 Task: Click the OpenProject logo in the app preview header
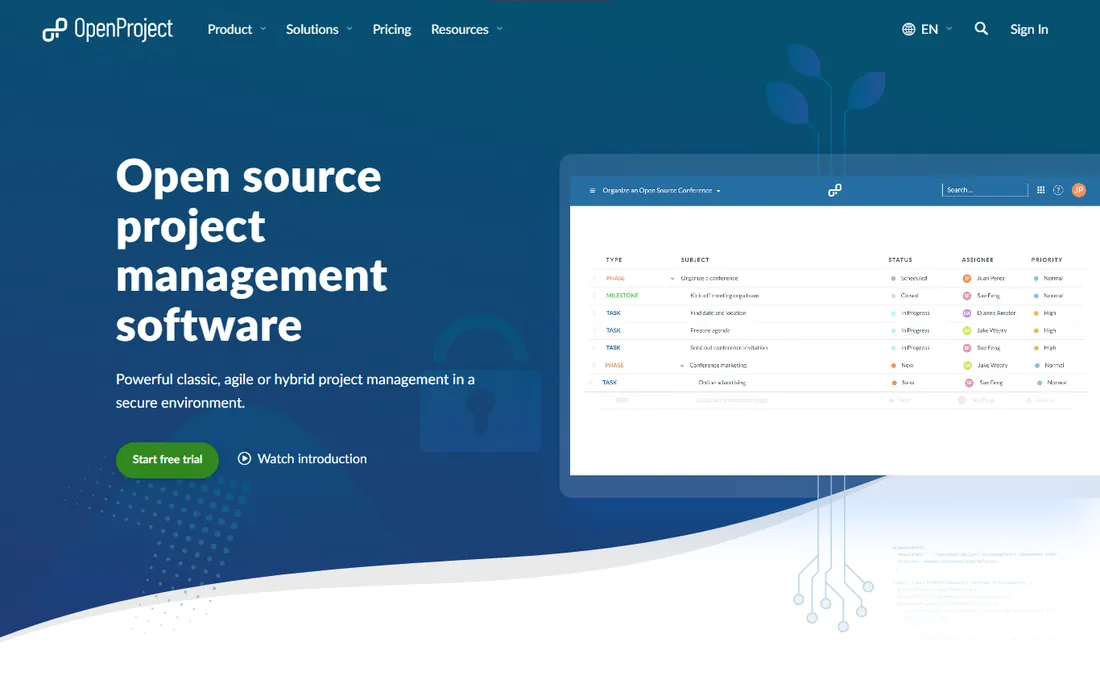point(834,191)
